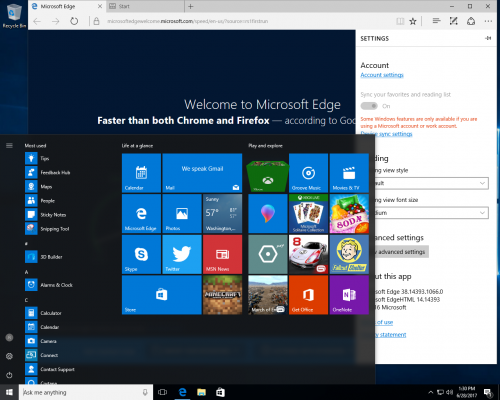Screen dimensions: 500x400
Task: Open a new tab in Edge
Action: pyautogui.click(x=191, y=6)
